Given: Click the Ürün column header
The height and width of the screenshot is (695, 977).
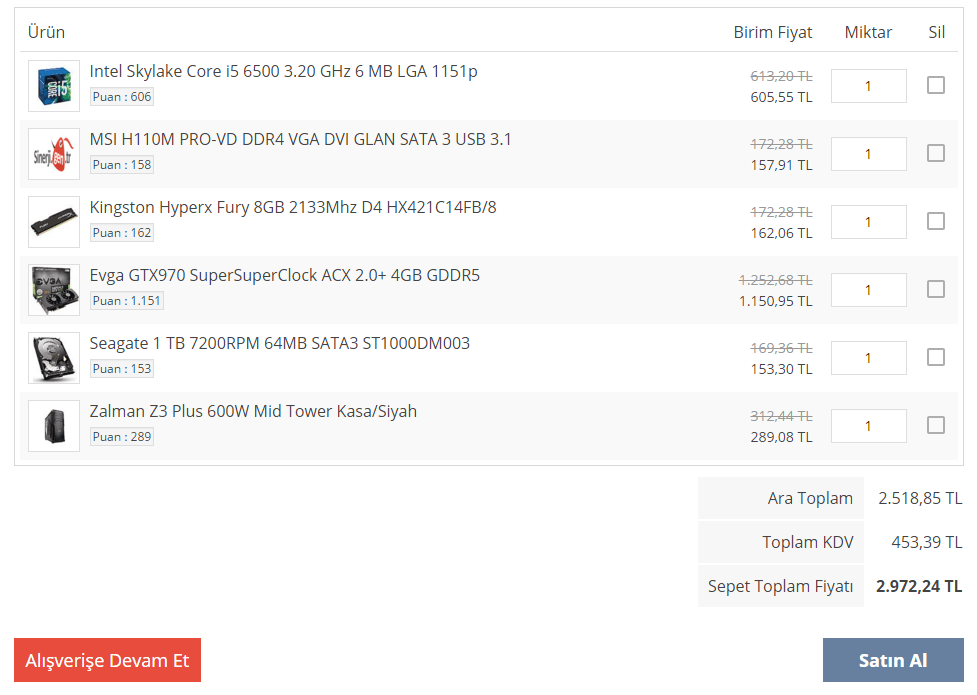Looking at the screenshot, I should (46, 32).
